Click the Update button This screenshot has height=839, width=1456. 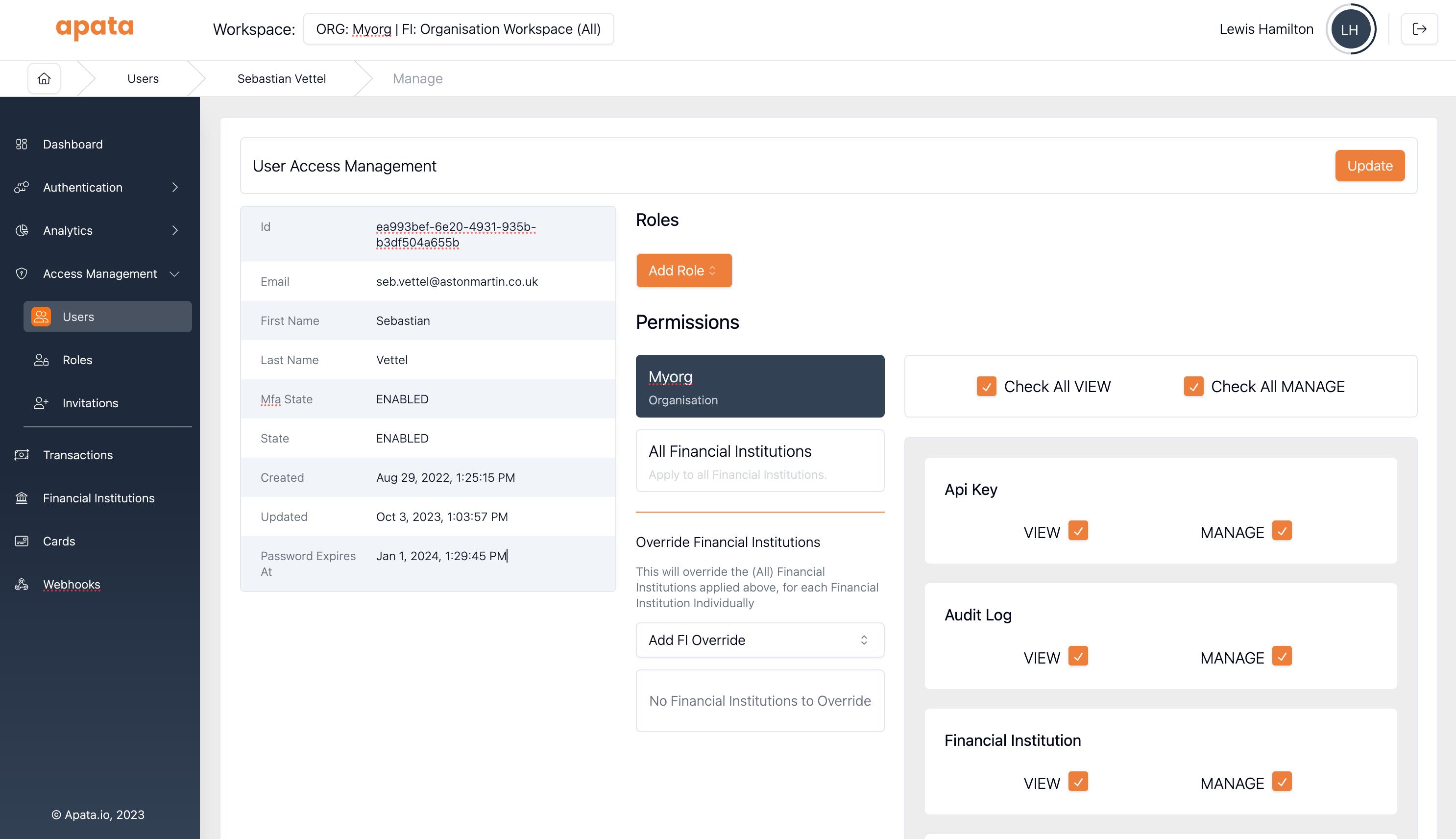(x=1369, y=166)
